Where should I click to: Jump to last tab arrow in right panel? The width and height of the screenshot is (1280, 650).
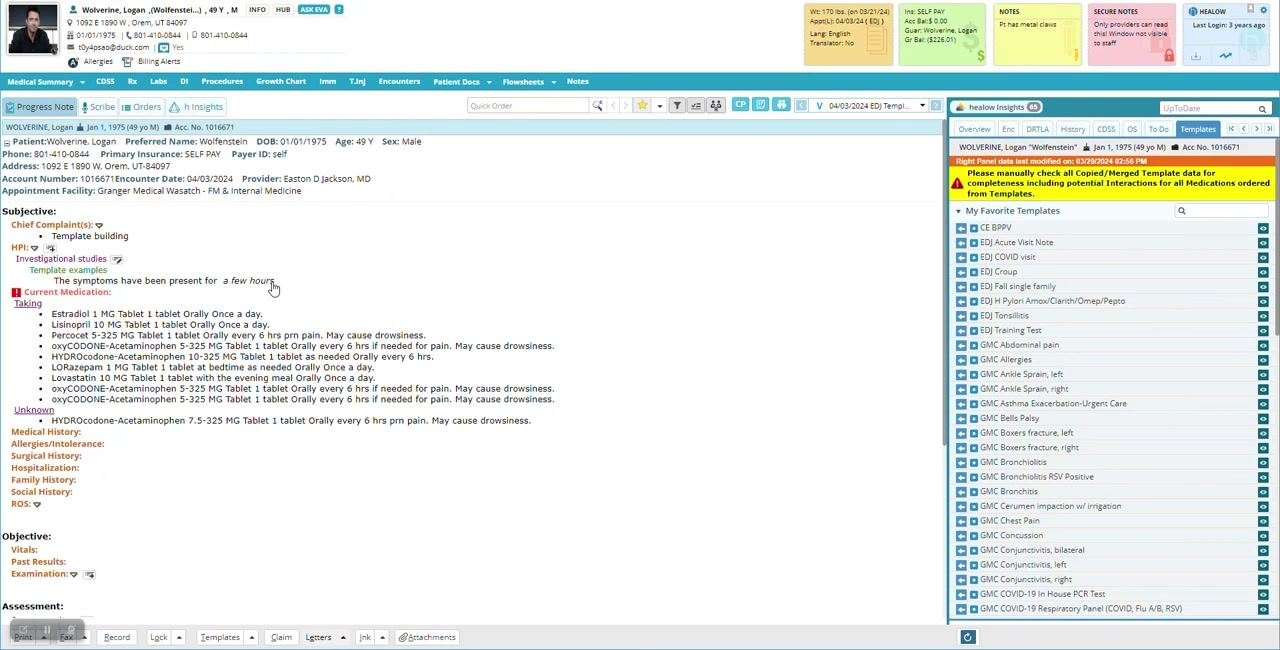click(1270, 129)
